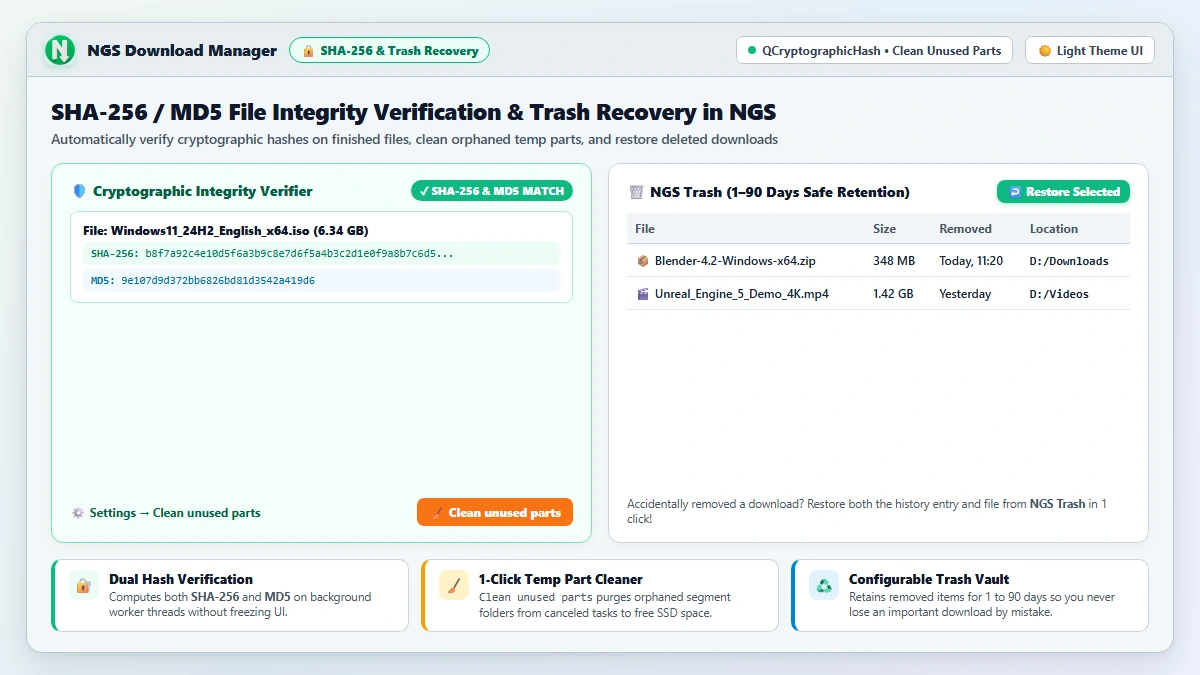The image size is (1200, 675).
Task: Select the SHA-256 & Trash Recovery tab pill
Action: [389, 50]
